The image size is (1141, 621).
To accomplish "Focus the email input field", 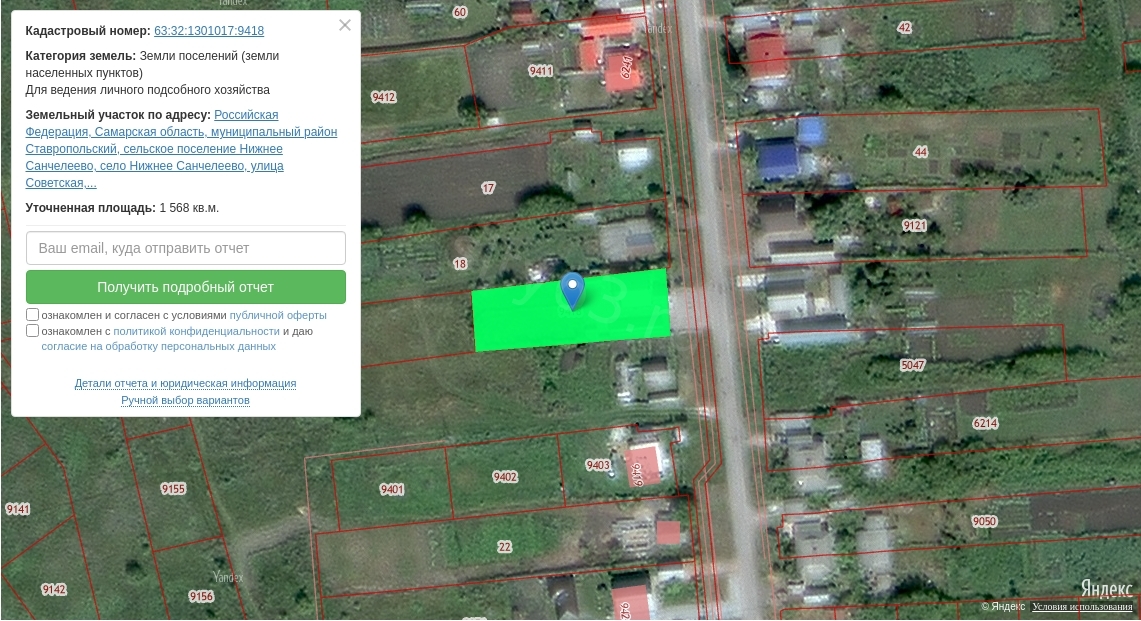I will coord(186,248).
